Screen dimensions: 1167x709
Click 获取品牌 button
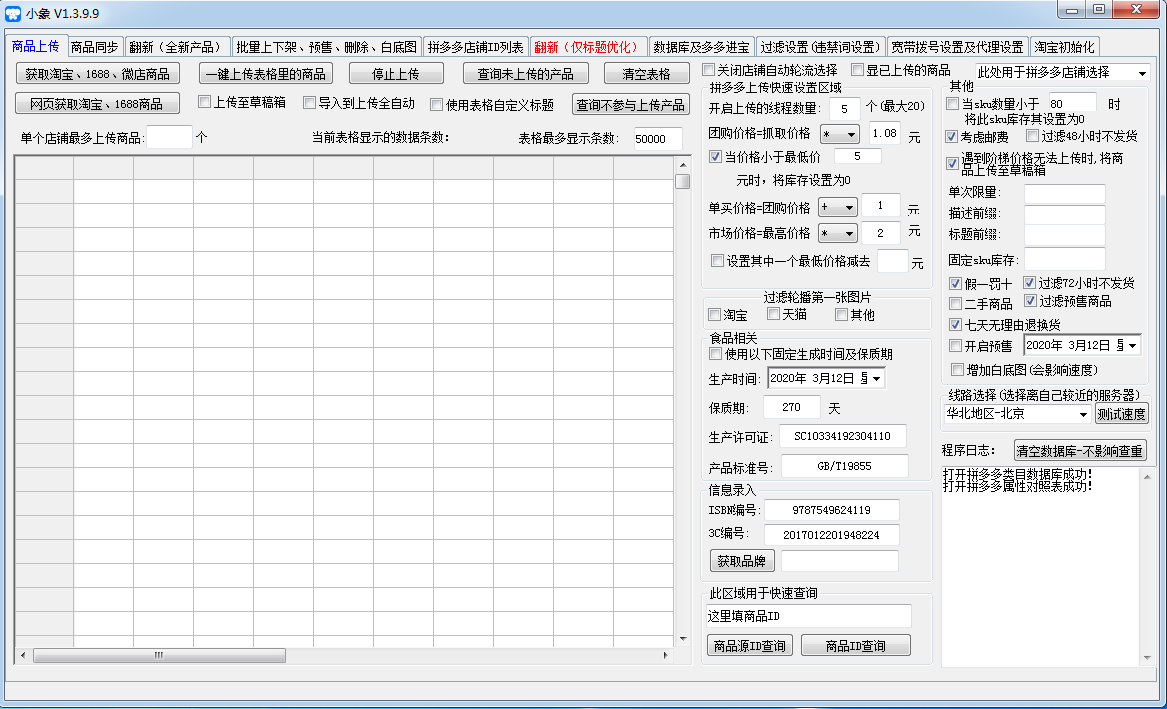[x=741, y=561]
